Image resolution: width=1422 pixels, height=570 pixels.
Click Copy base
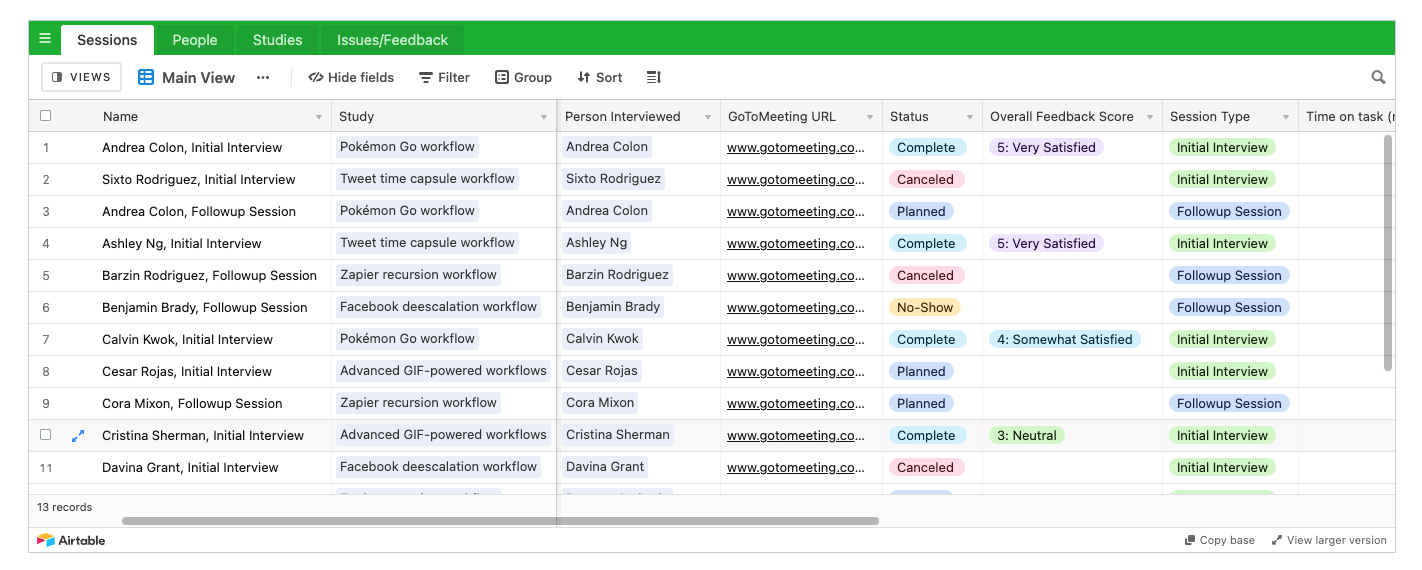point(1220,540)
